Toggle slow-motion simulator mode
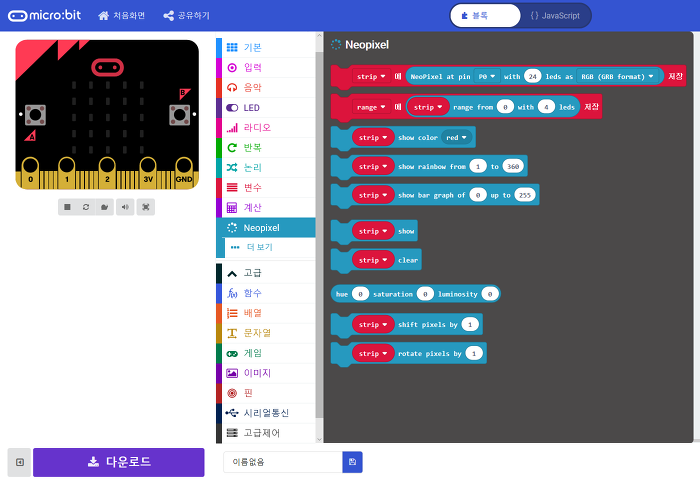Screen dimensions: 700x479 pos(104,207)
